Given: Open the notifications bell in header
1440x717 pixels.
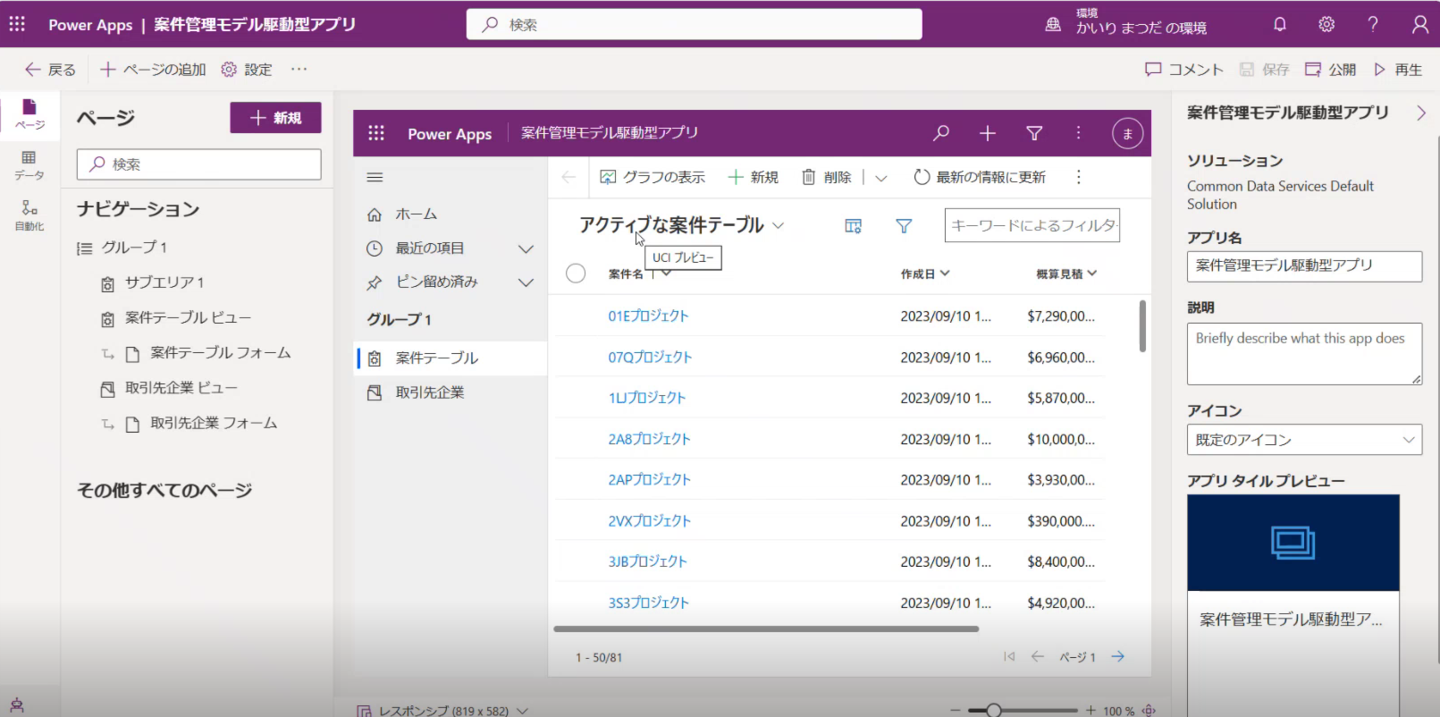Looking at the screenshot, I should point(1280,24).
